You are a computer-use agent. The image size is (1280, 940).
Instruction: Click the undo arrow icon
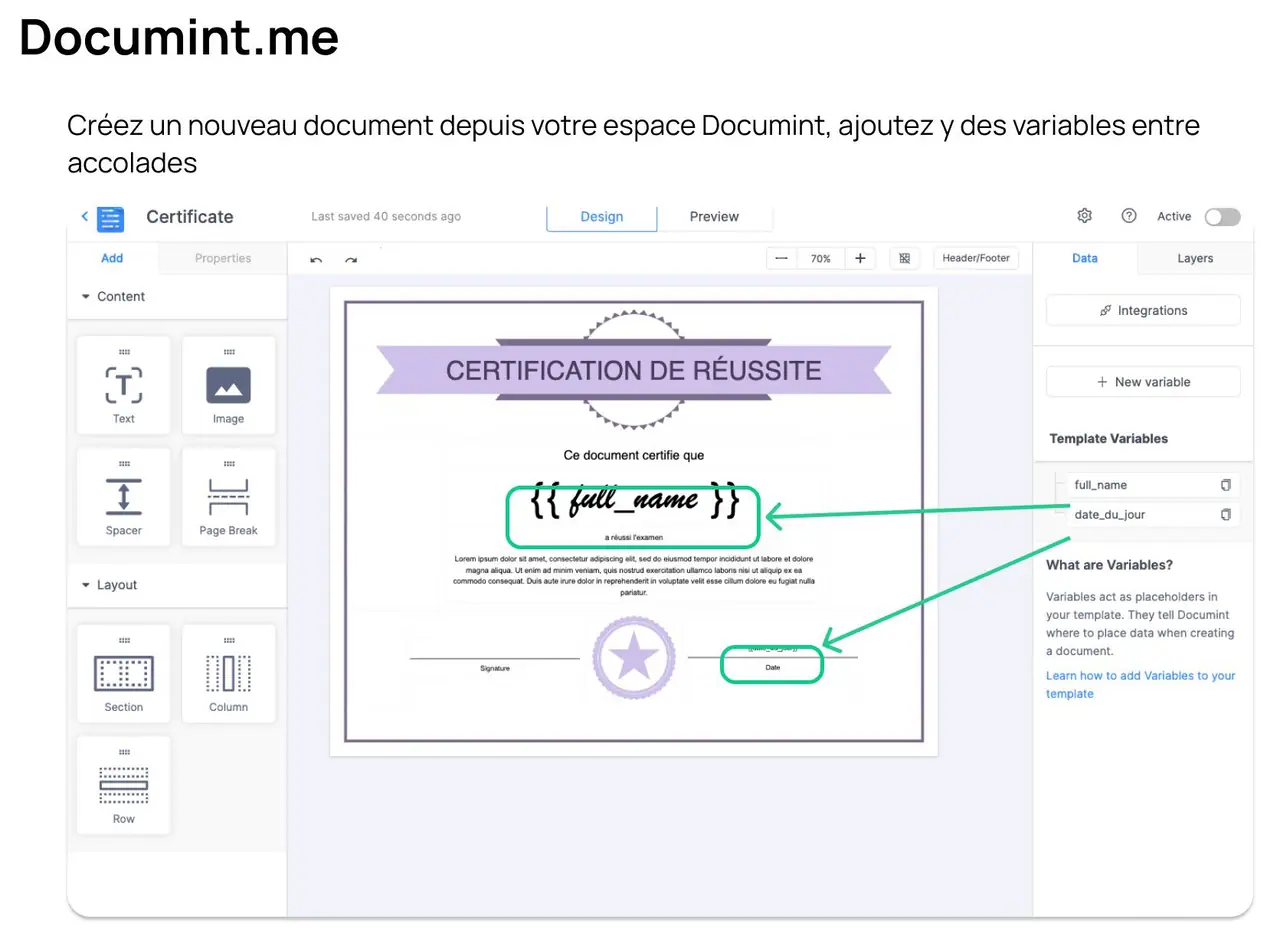316,259
